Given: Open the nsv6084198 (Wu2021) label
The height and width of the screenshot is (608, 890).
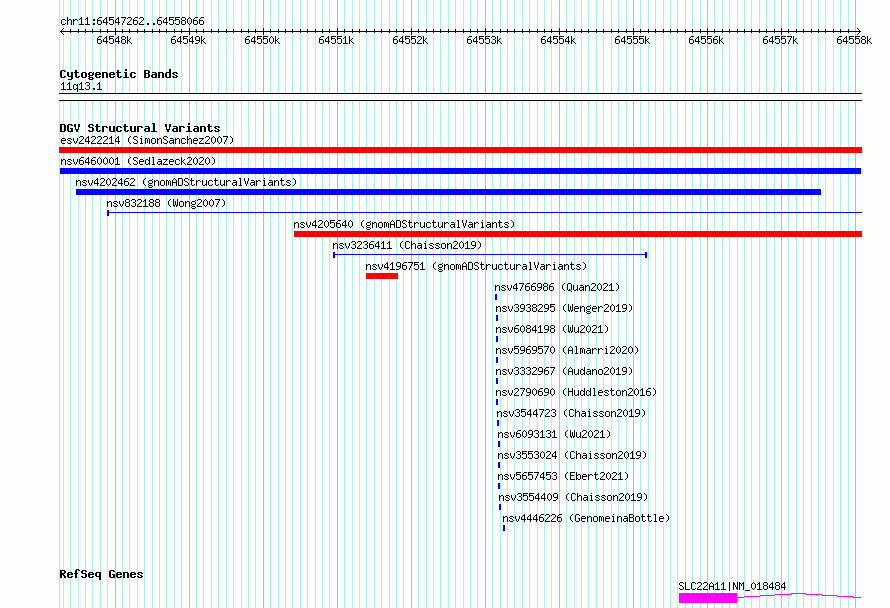Looking at the screenshot, I should [x=552, y=329].
